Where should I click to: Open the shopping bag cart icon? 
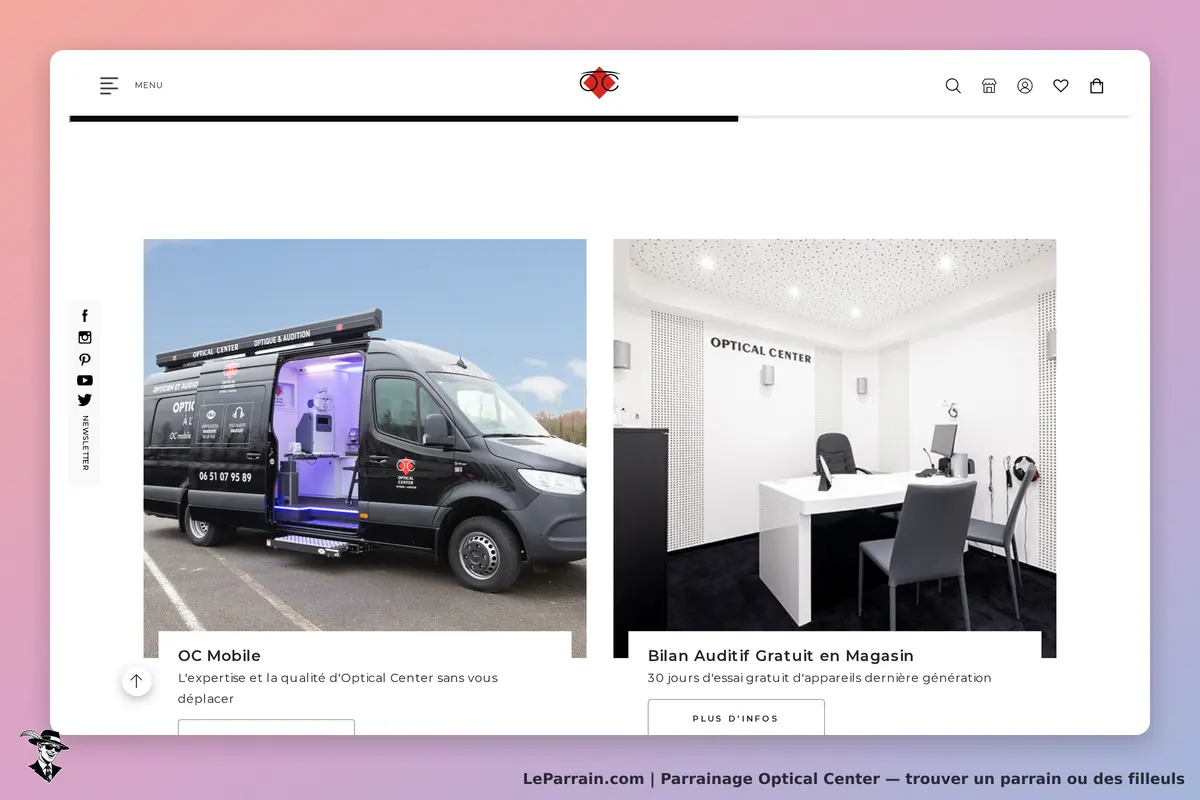(x=1097, y=86)
